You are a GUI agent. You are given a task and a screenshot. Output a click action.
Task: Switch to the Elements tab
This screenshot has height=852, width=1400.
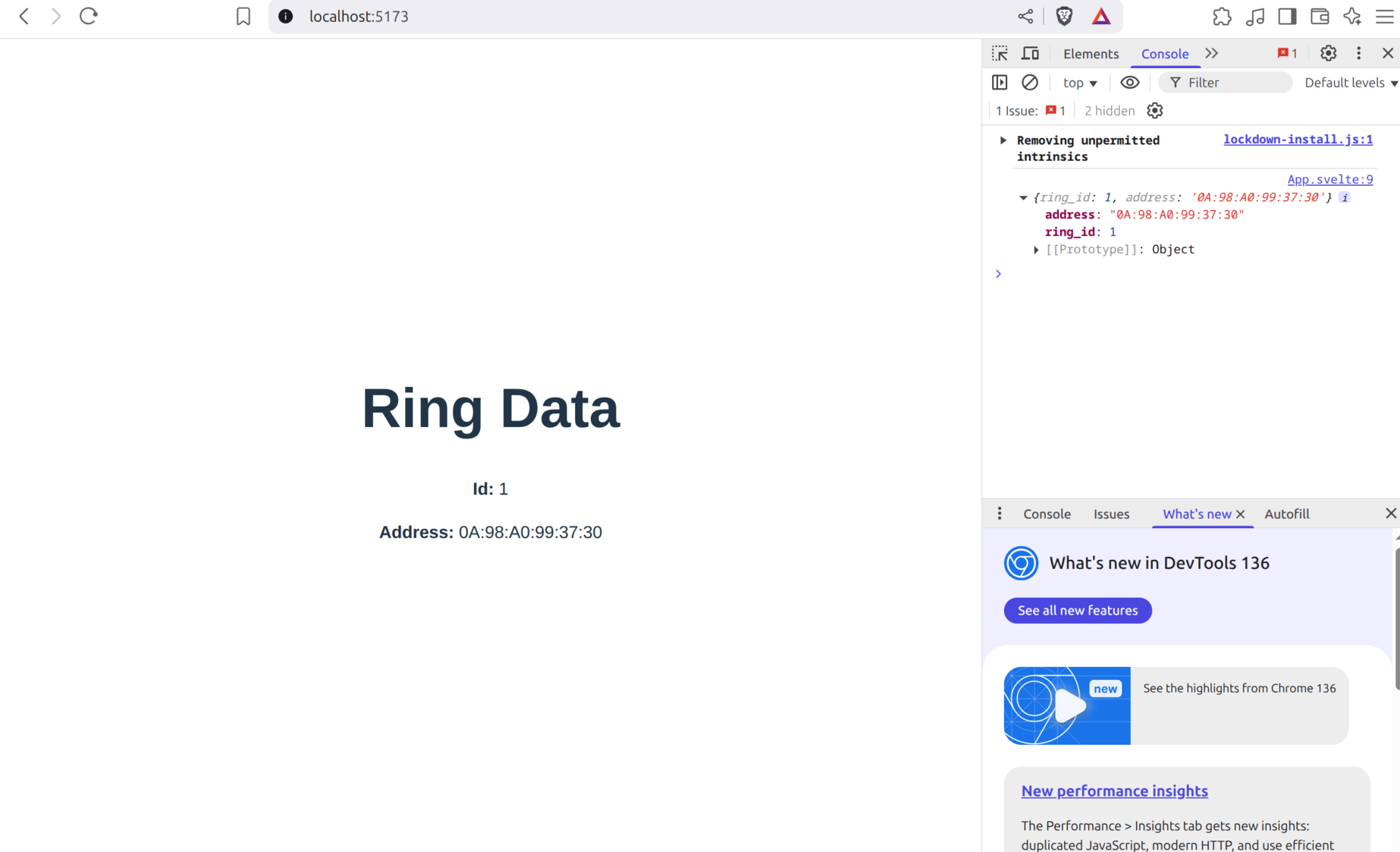1091,54
